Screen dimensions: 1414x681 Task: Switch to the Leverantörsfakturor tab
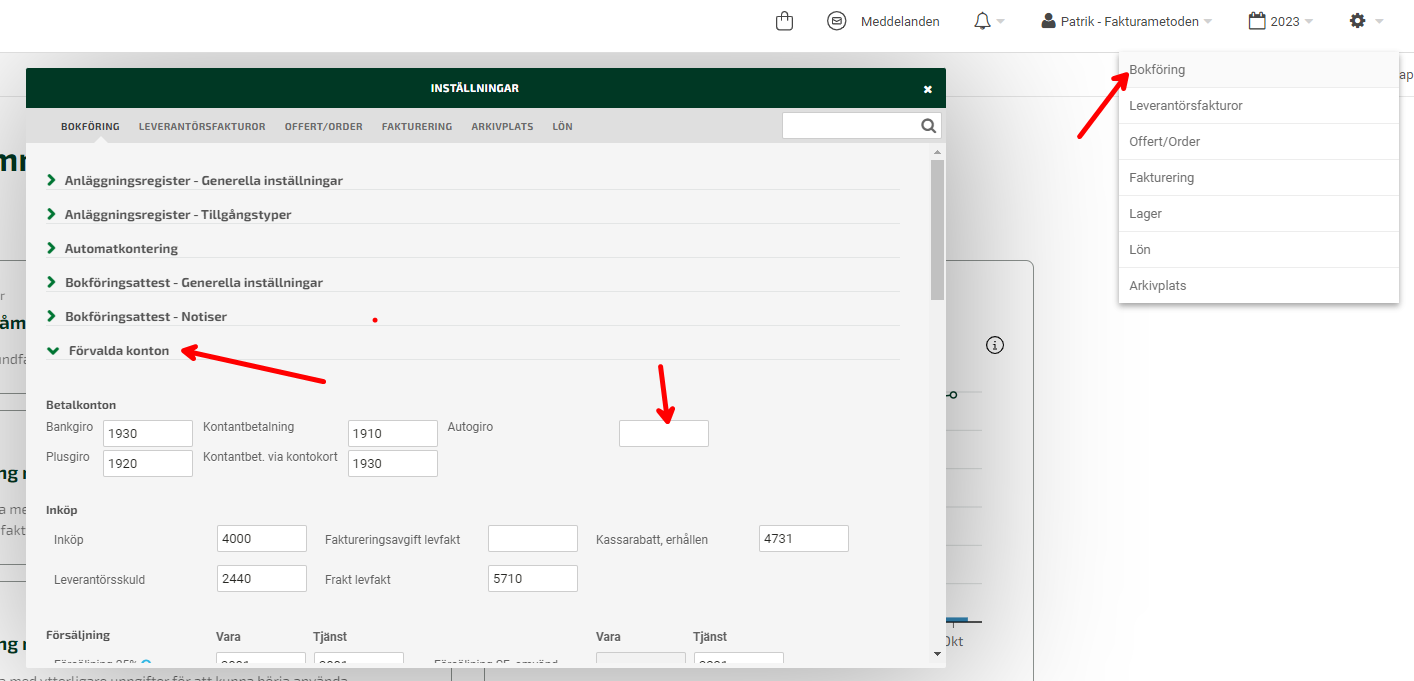pyautogui.click(x=202, y=127)
